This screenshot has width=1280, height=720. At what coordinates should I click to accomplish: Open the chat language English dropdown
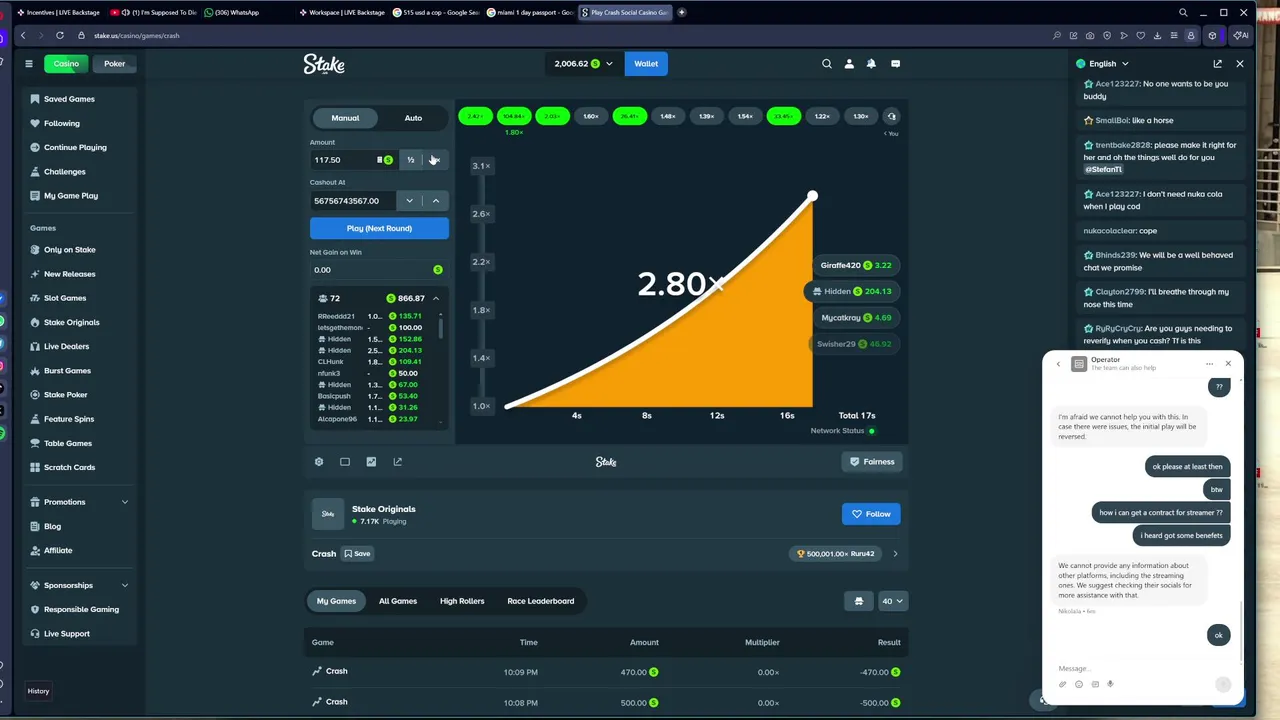[x=1103, y=64]
